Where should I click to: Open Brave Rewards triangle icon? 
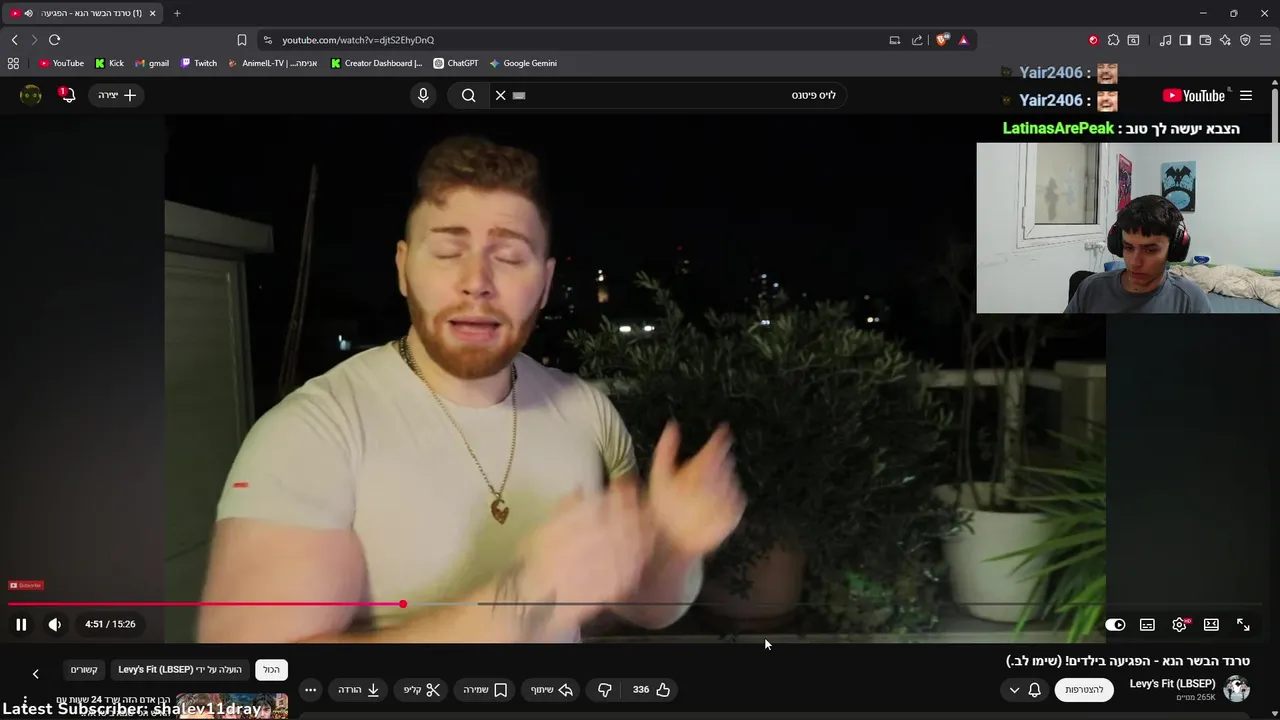click(x=964, y=40)
